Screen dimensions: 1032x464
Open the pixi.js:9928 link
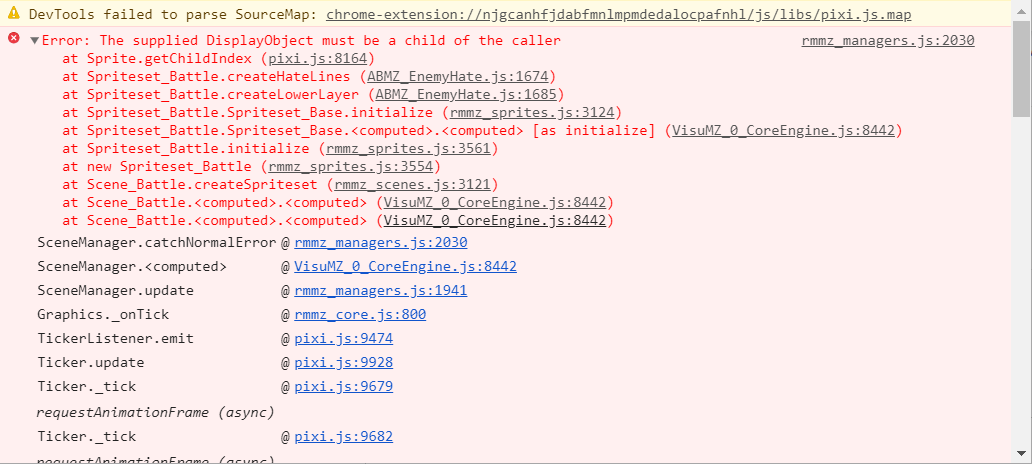(x=344, y=363)
